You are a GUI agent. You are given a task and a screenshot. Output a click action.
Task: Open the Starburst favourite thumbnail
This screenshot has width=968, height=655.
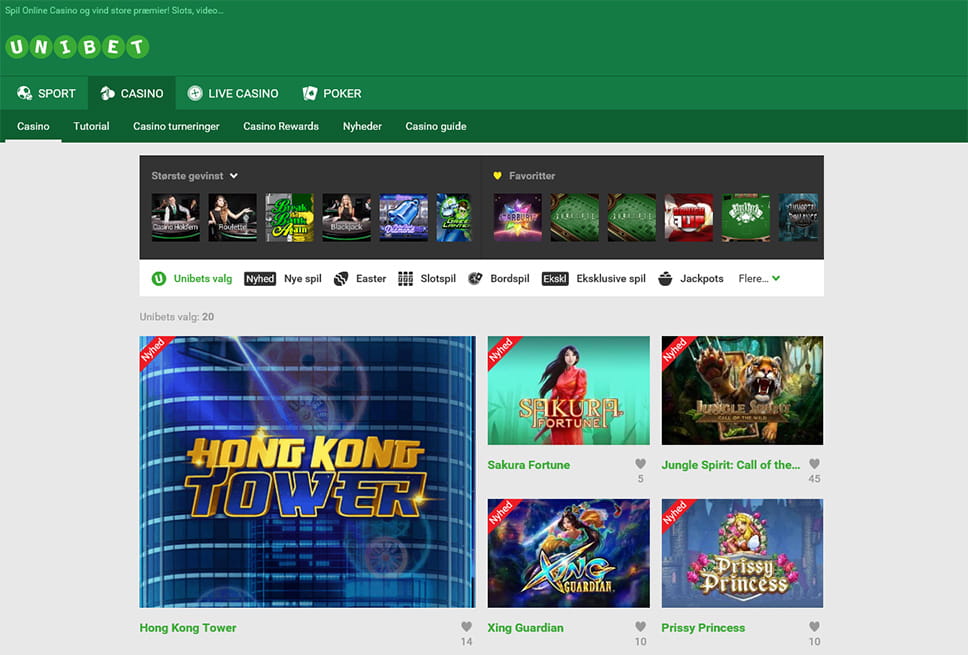517,217
